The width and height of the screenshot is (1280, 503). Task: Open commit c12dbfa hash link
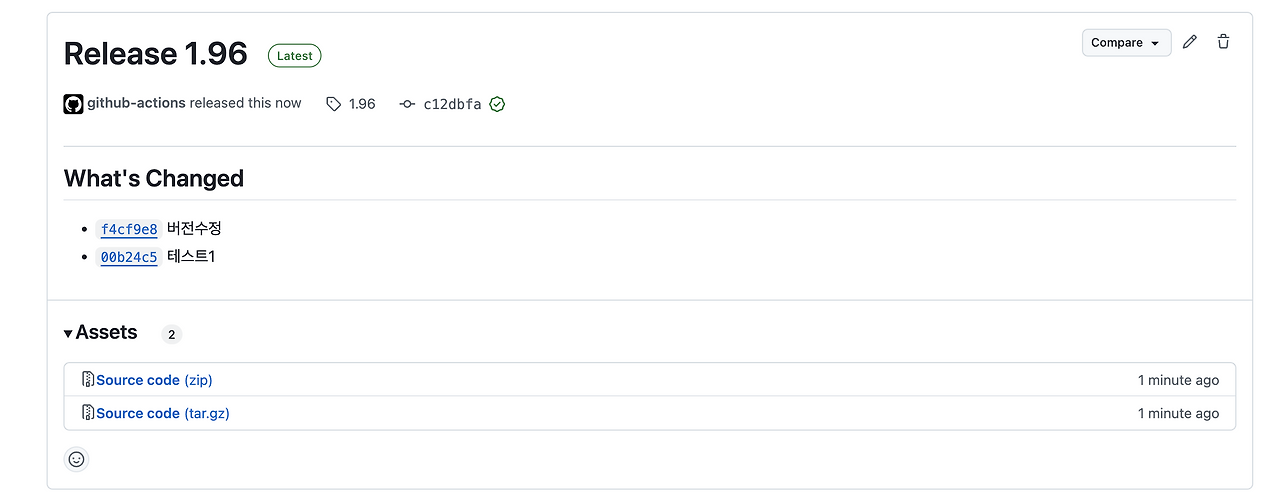click(x=452, y=104)
